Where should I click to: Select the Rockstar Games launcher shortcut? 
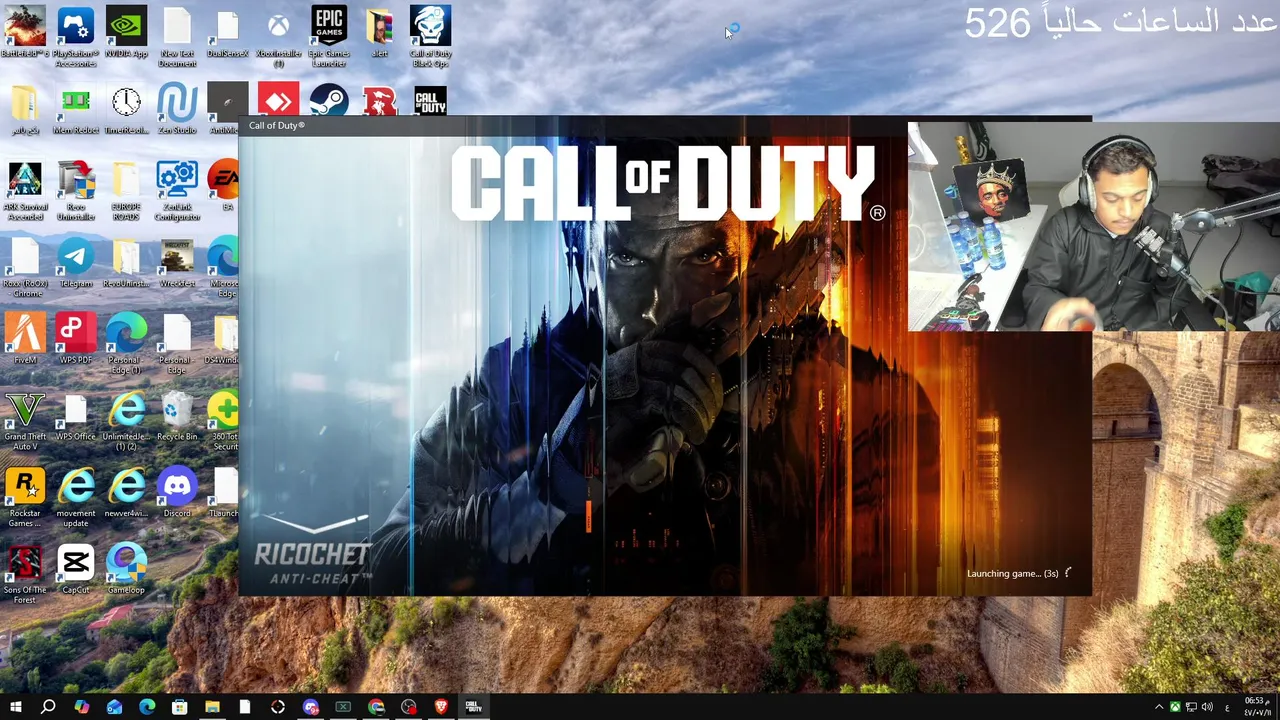(24, 498)
